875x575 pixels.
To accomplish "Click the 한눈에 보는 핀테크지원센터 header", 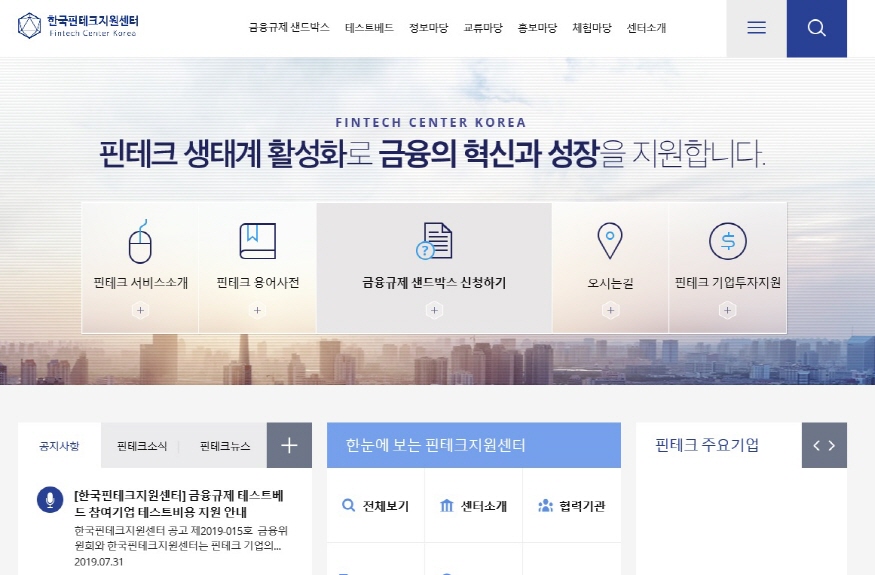I will (474, 445).
